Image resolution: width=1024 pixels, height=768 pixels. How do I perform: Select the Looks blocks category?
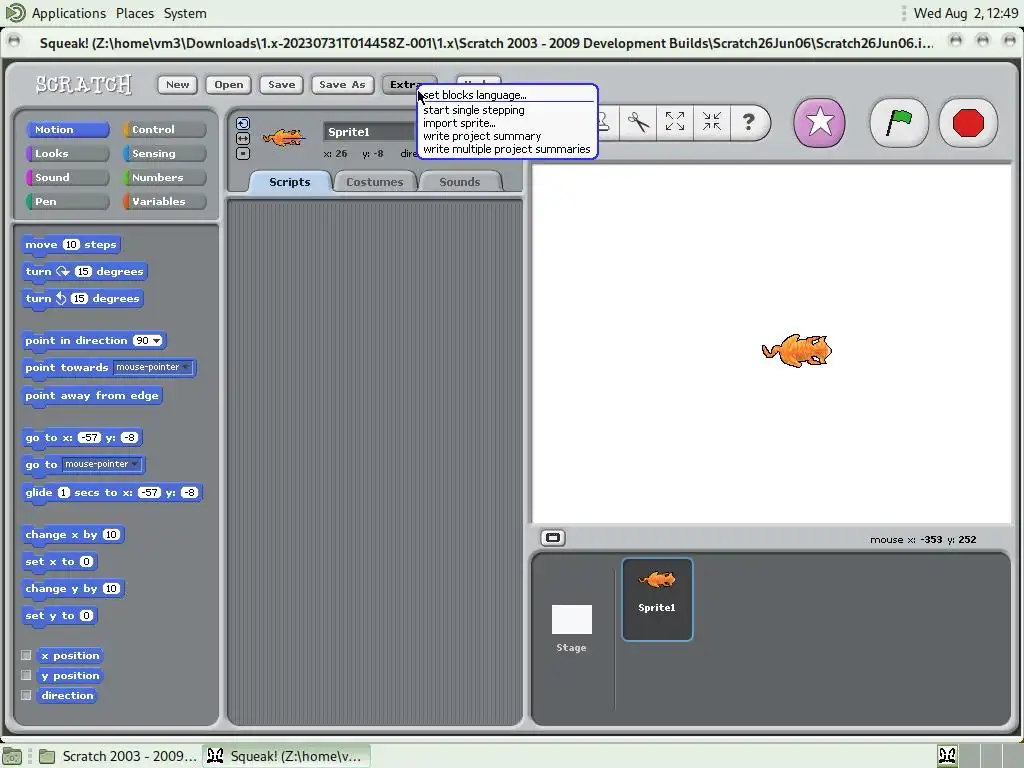coord(67,153)
